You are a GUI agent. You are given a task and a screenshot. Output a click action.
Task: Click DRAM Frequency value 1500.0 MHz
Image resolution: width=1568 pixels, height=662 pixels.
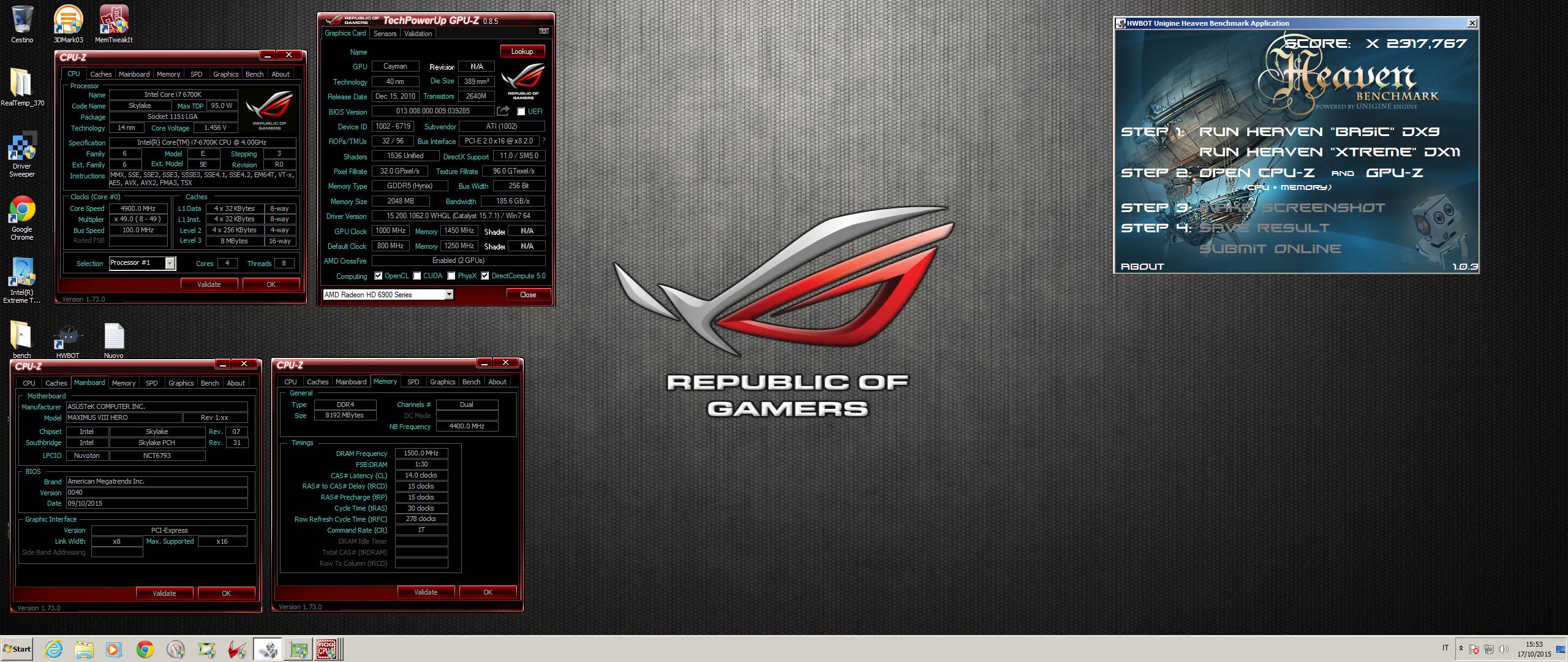421,453
